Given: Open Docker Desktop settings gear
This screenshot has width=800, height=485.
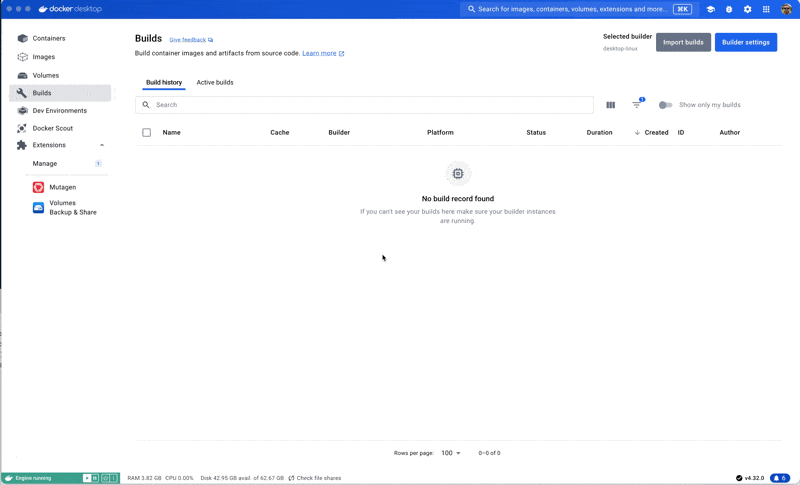Looking at the screenshot, I should (x=747, y=9).
